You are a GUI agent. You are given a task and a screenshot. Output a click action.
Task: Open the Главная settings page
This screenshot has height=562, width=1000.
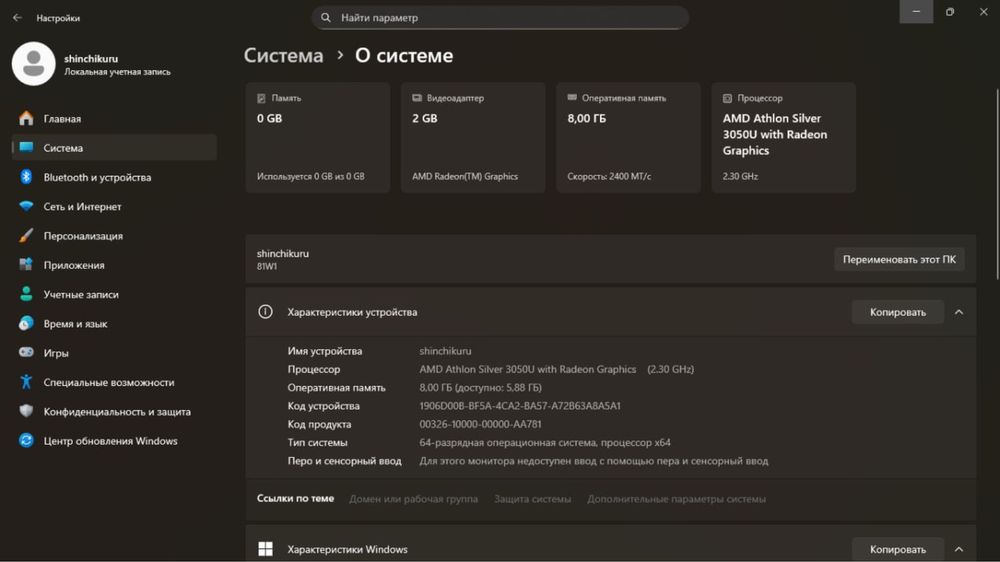pos(114,119)
